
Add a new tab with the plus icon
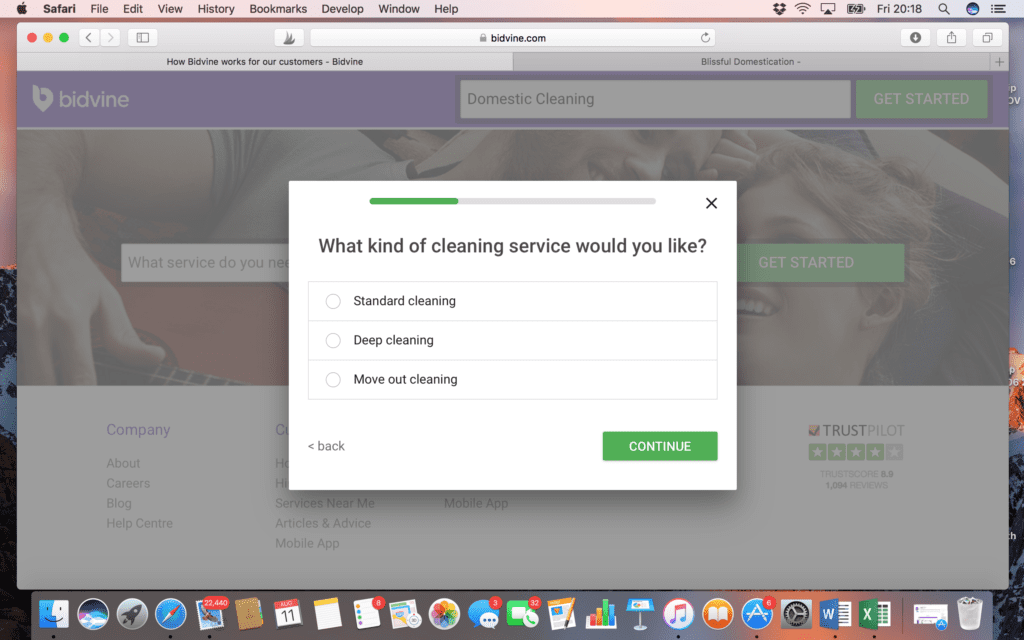click(999, 62)
